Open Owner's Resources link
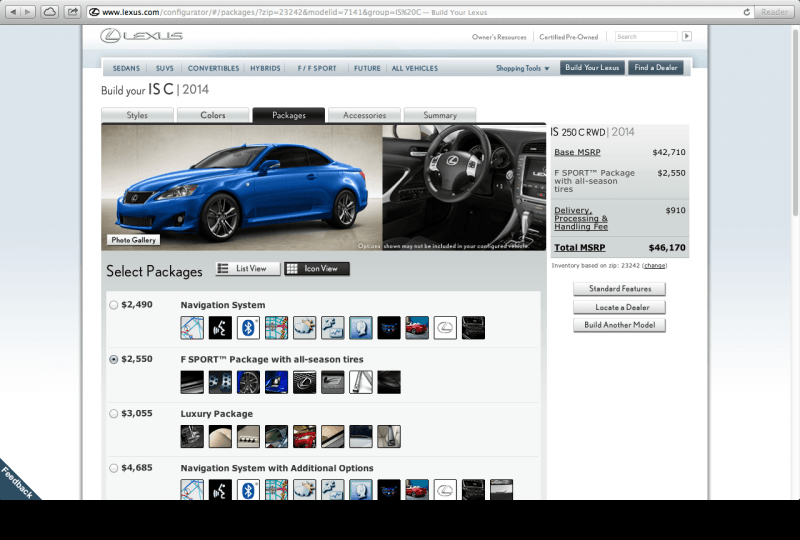Image resolution: width=800 pixels, height=540 pixels. point(499,37)
